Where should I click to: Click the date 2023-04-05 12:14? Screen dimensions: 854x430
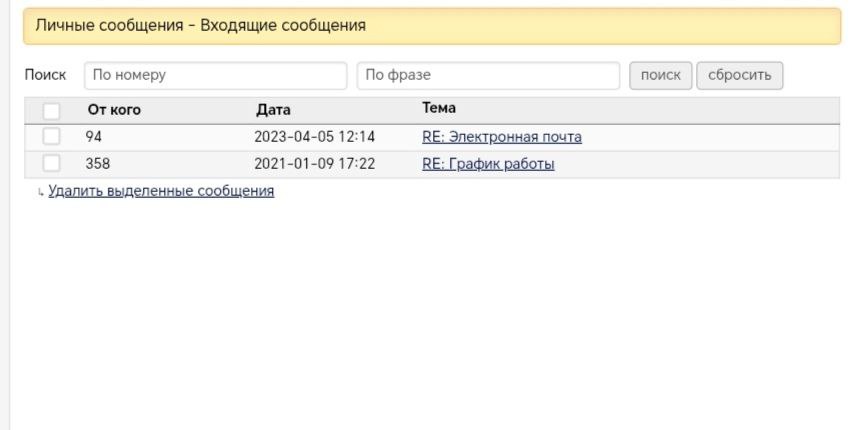[x=314, y=137]
